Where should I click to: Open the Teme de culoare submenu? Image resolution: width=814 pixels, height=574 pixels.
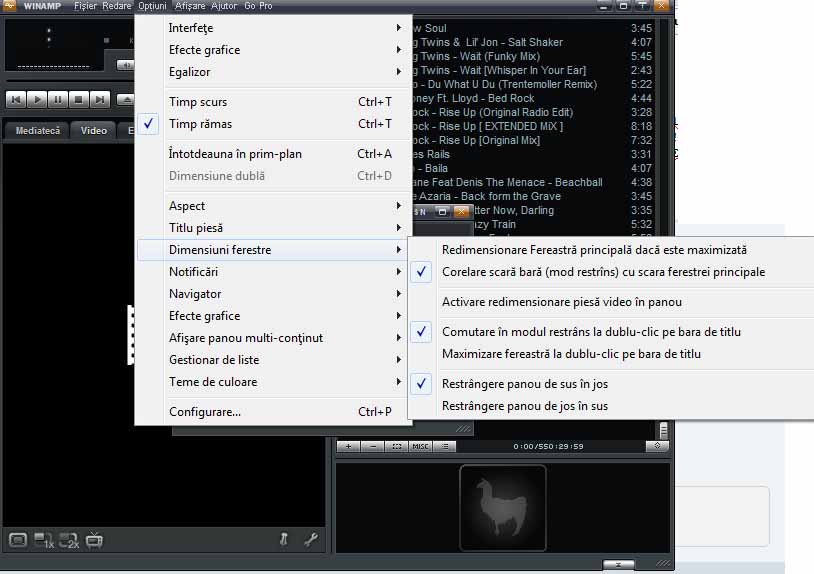click(x=274, y=382)
